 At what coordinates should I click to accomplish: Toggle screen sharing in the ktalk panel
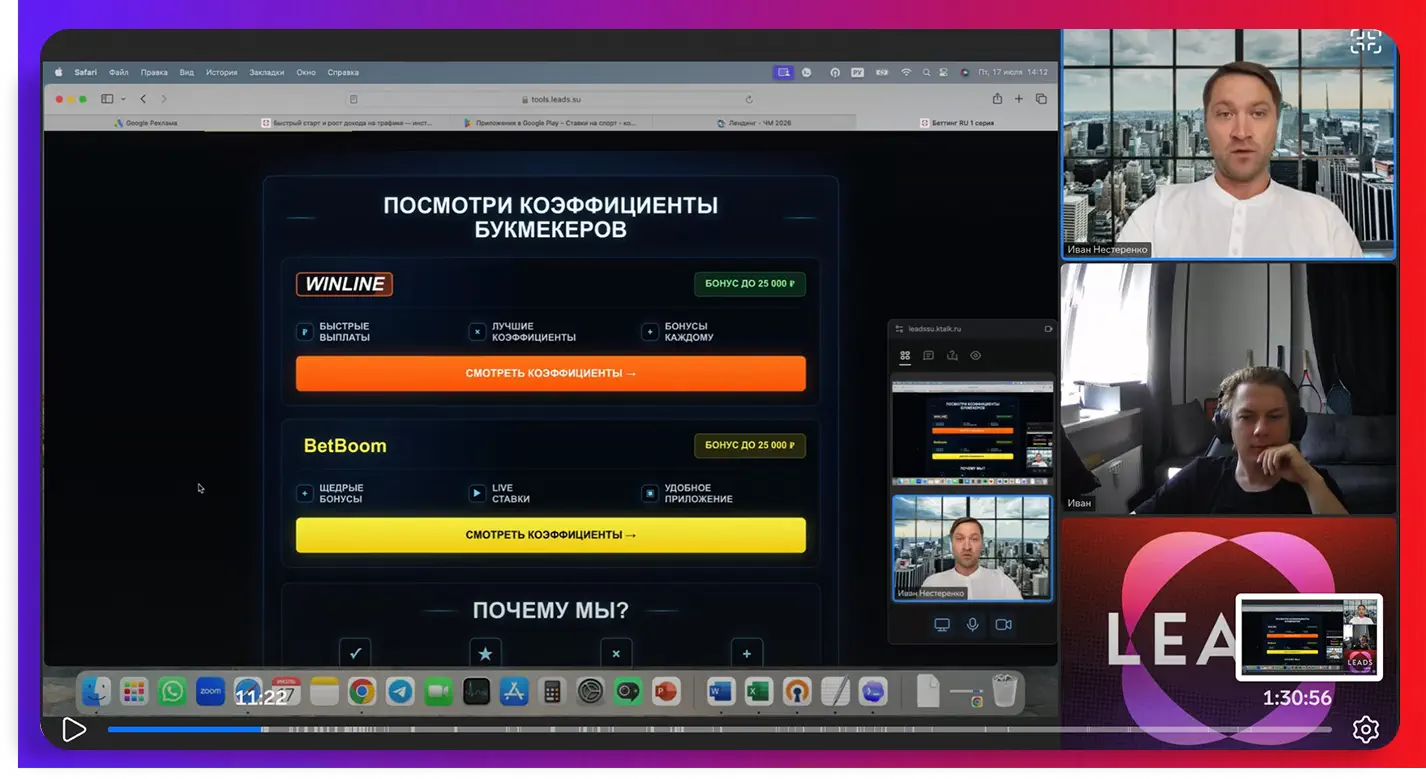(941, 625)
